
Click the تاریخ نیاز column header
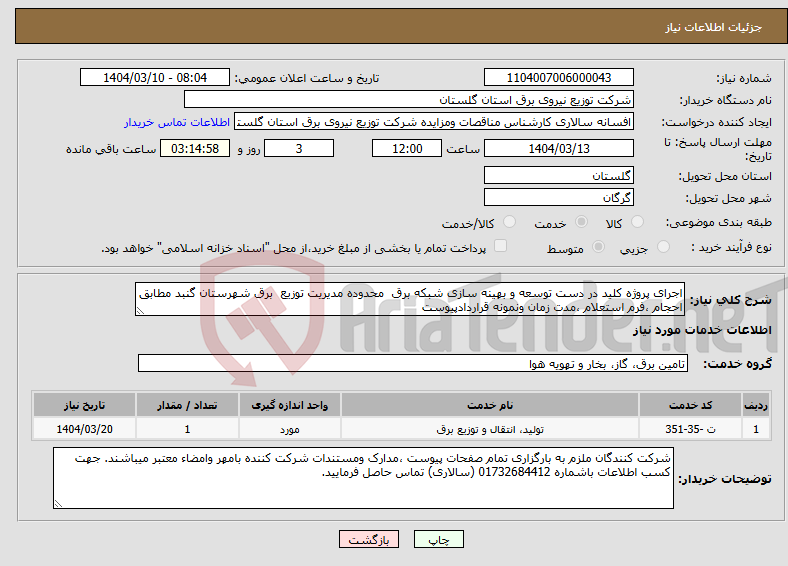click(x=84, y=405)
